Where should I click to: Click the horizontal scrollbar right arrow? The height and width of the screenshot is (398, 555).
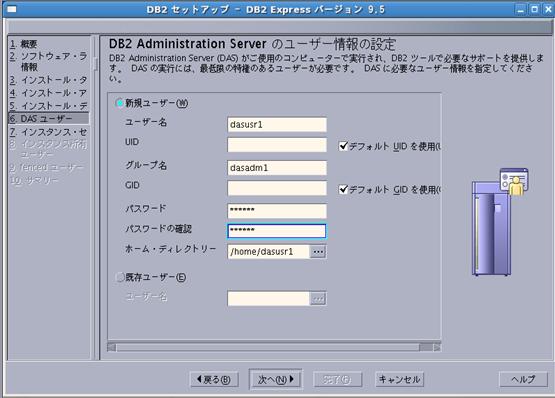437,347
